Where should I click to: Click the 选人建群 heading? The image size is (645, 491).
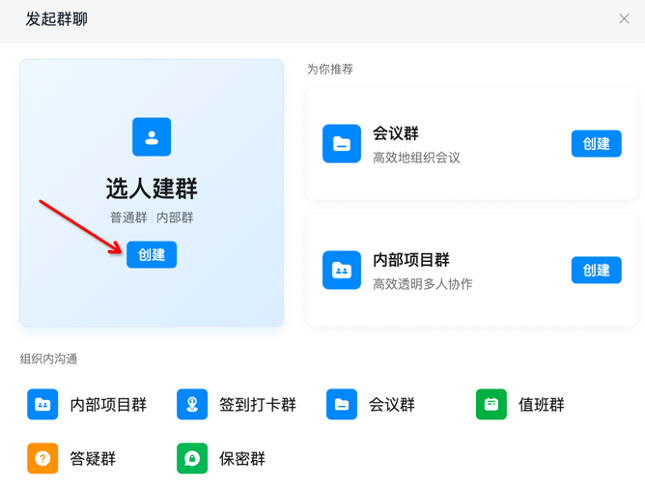[x=151, y=189]
